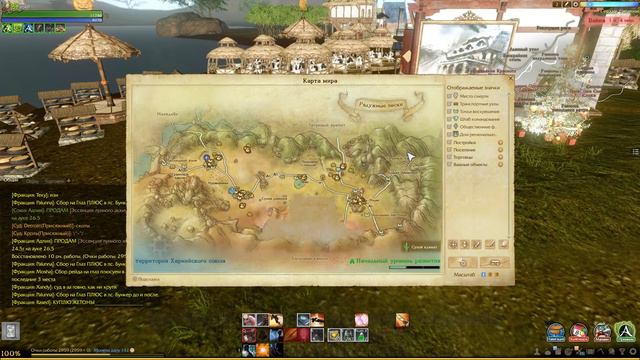Image resolution: width=640 pixels, height=360 pixels.
Task: Select the first map drawing tool icon
Action: pos(453,244)
